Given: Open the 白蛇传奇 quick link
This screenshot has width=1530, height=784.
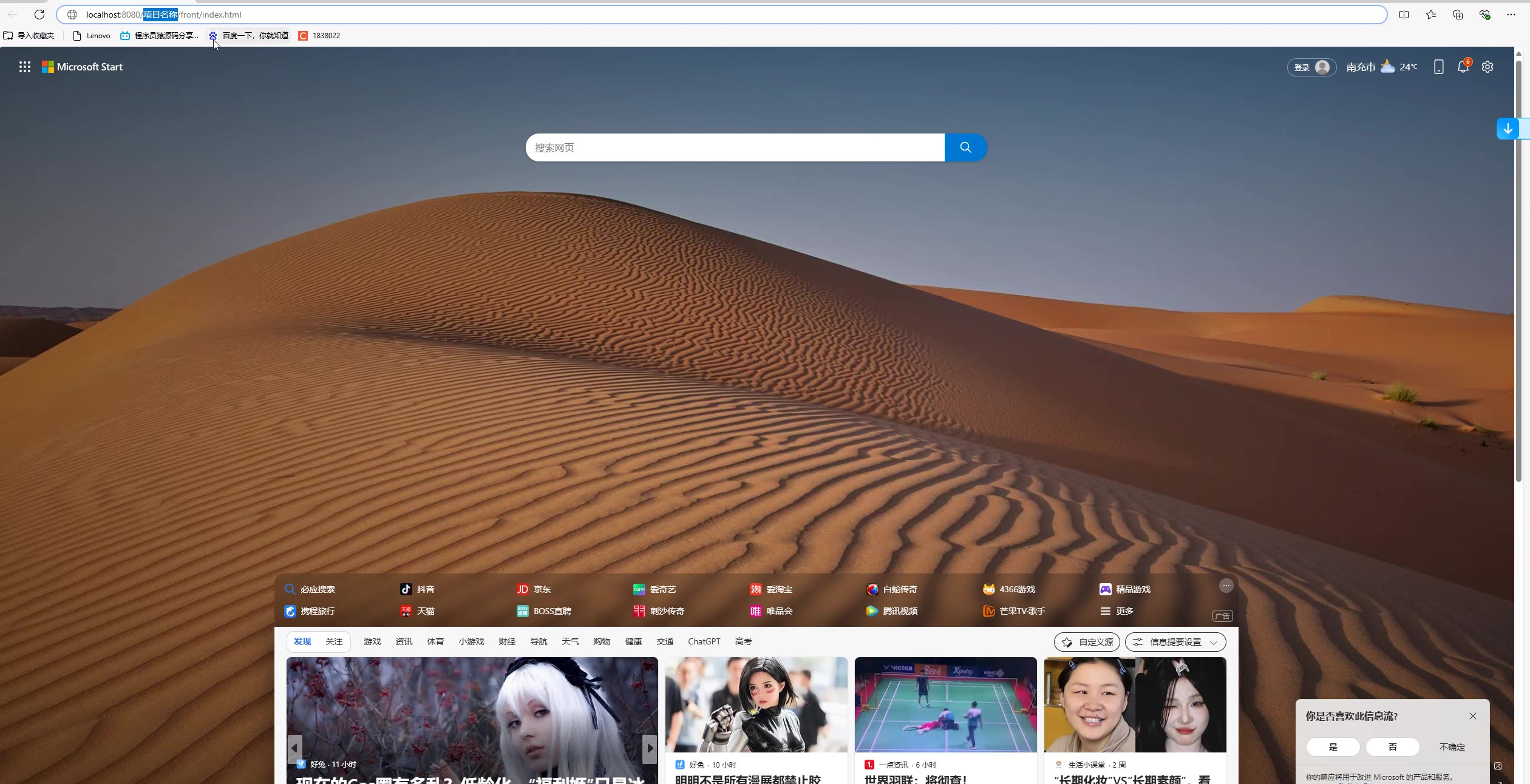Looking at the screenshot, I should 892,589.
